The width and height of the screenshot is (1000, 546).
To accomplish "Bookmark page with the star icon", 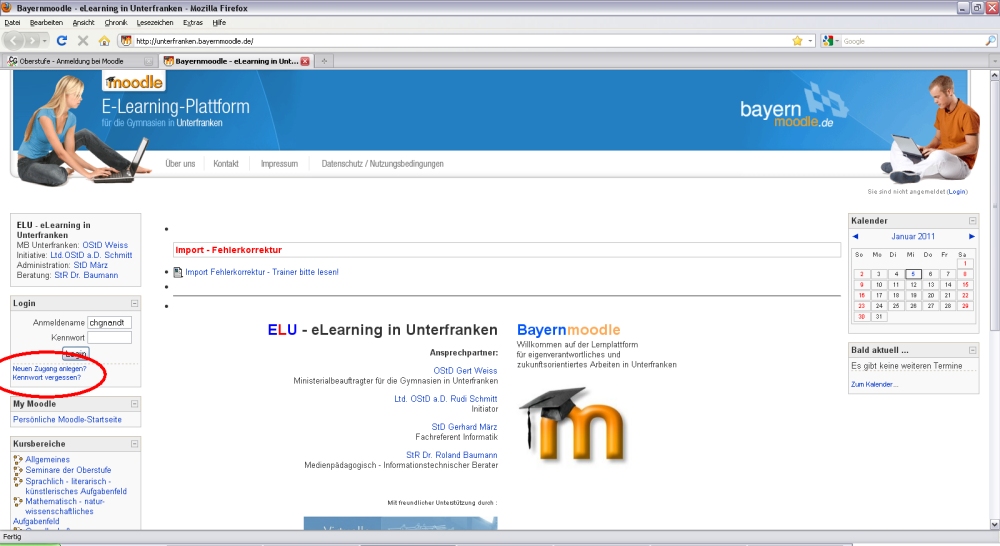I will click(797, 41).
